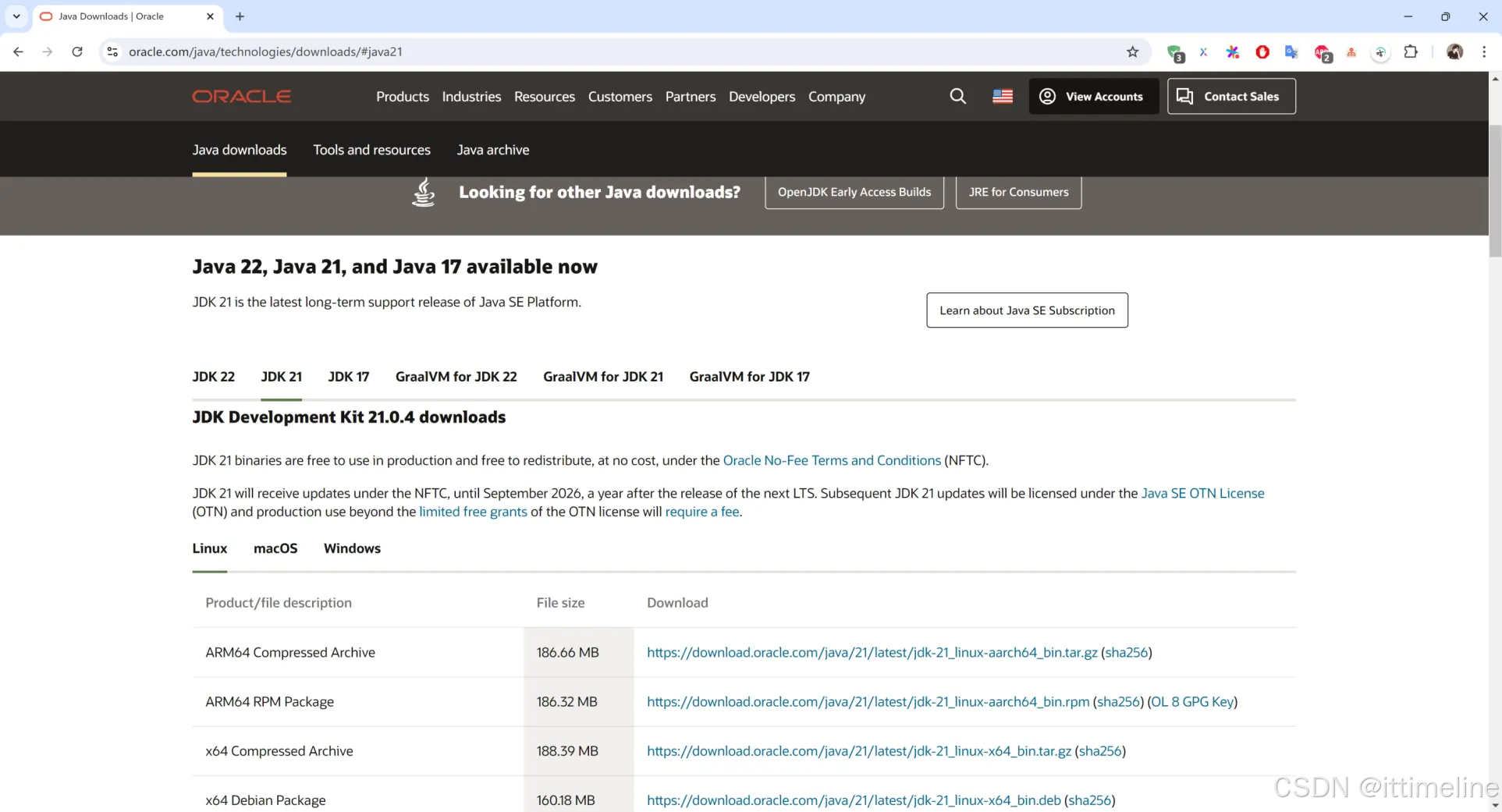Bookmark this page with the star icon

tap(1133, 51)
